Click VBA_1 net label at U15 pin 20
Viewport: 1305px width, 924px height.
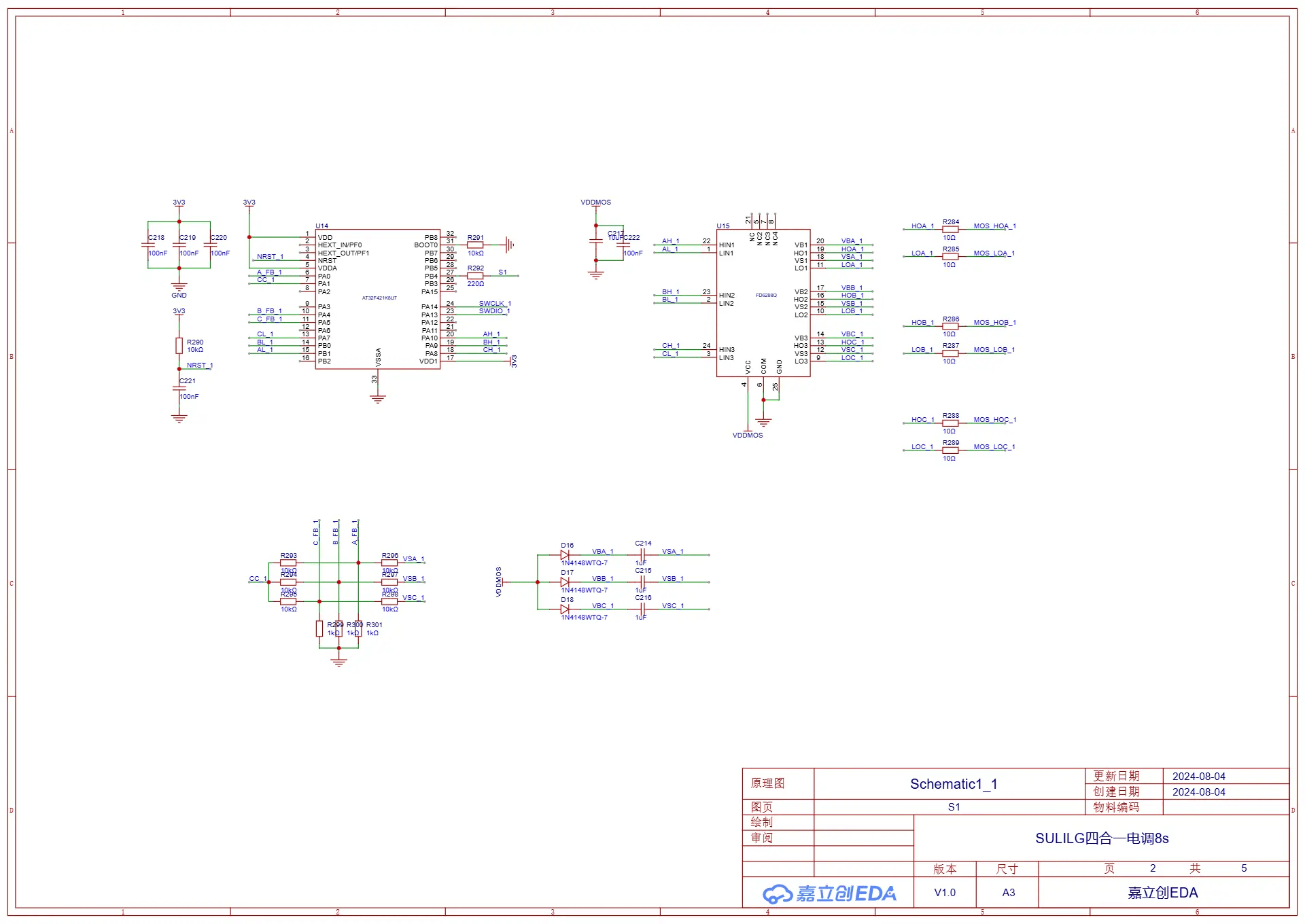click(x=852, y=241)
